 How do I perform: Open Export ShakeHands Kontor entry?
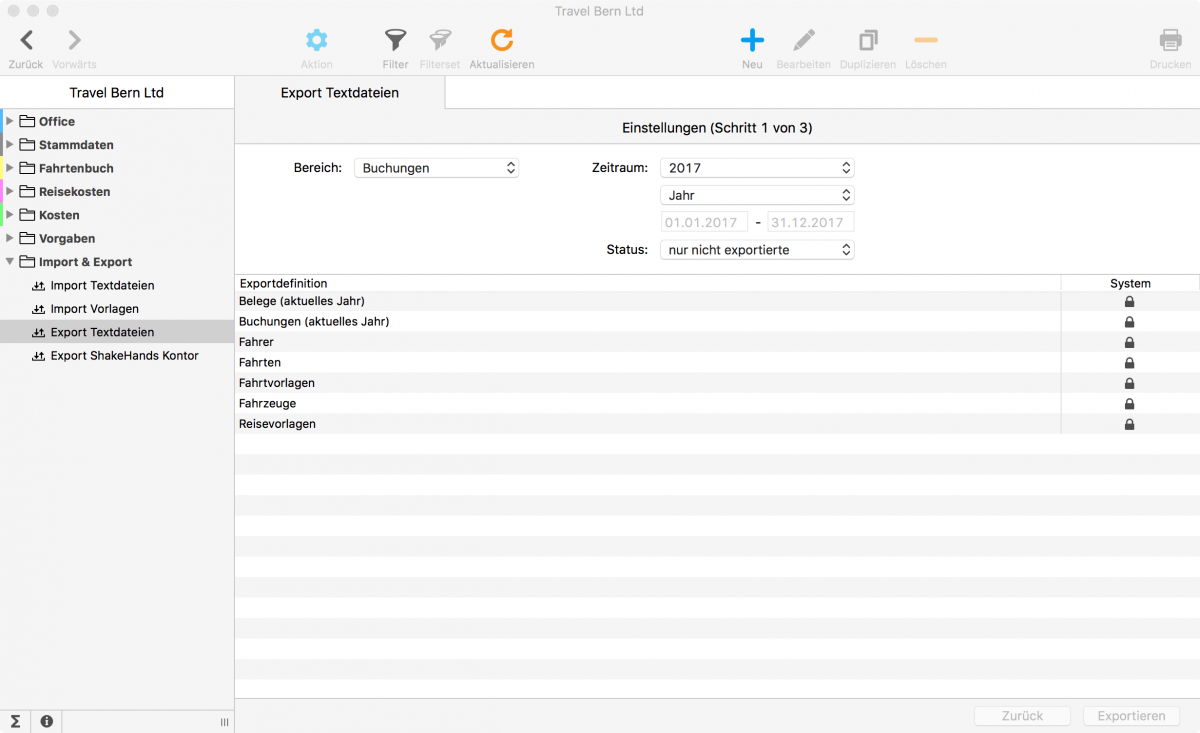click(x=124, y=356)
